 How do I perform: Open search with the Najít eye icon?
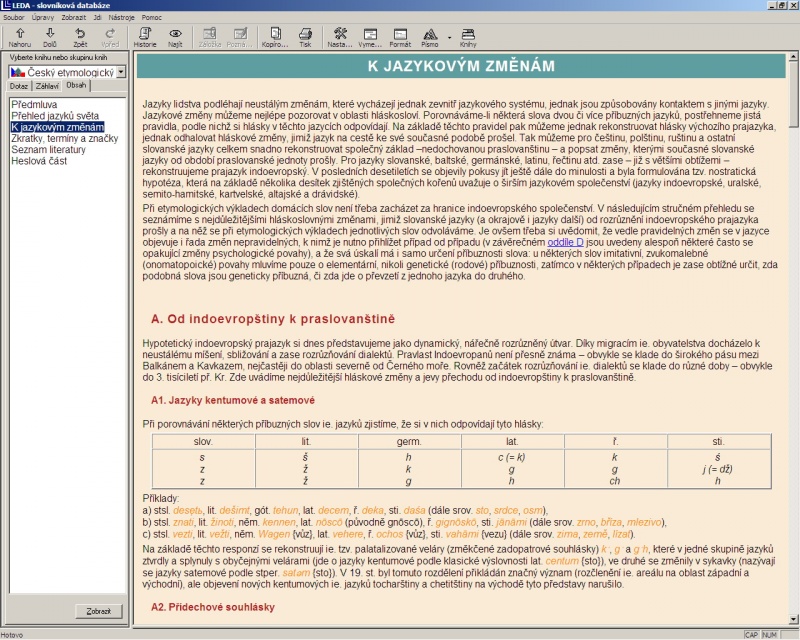pos(175,37)
